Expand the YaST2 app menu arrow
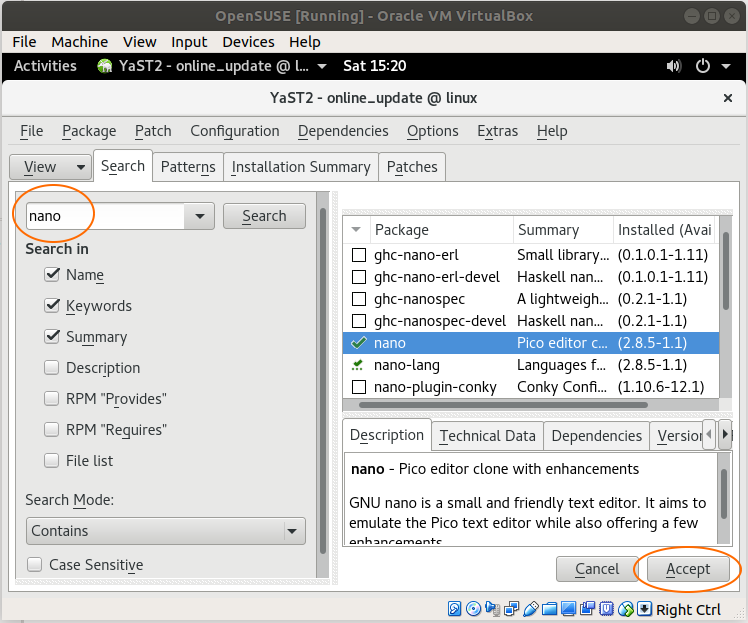748x623 pixels. [x=322, y=66]
